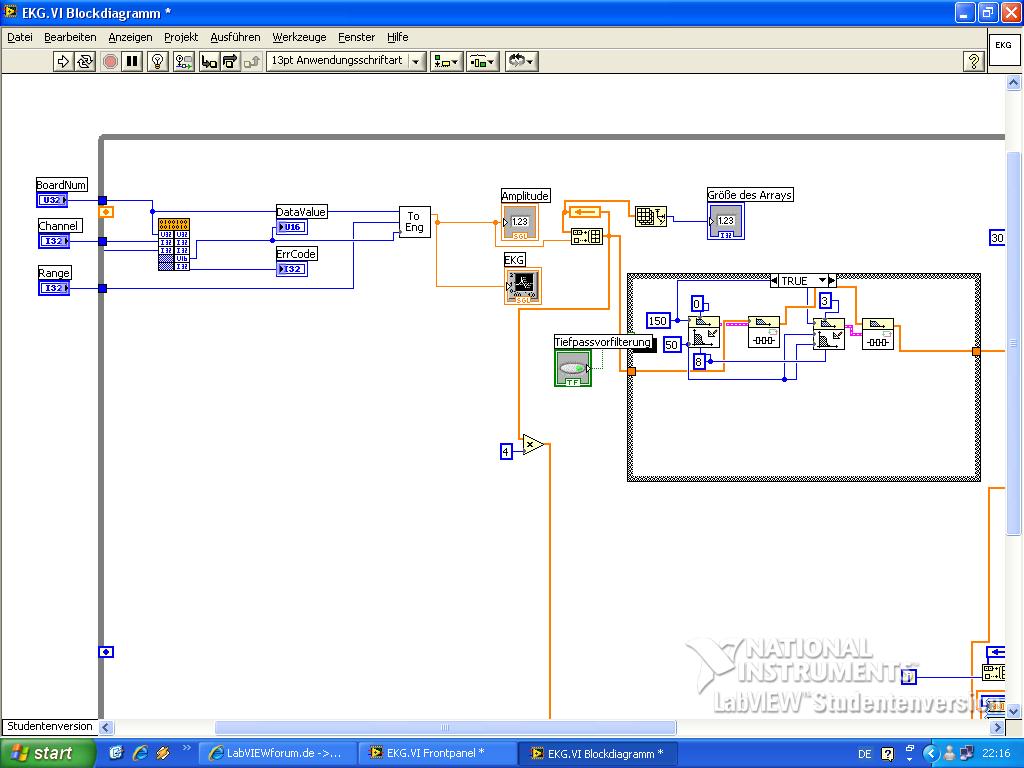Select the numeric constant 8
1024x768 pixels.
[x=699, y=361]
